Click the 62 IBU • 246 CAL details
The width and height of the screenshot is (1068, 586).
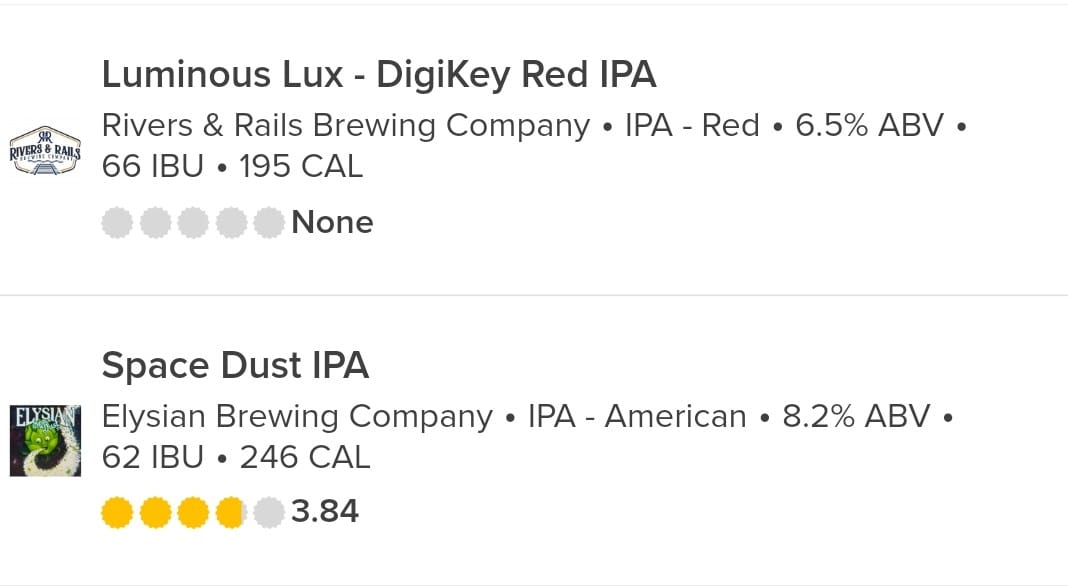pos(236,457)
